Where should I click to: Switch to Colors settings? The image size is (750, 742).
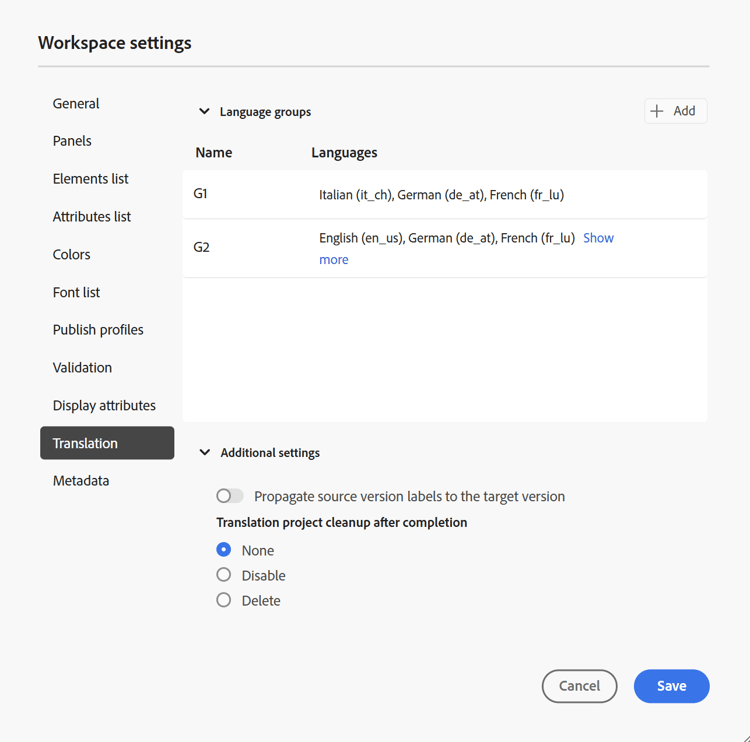click(72, 254)
